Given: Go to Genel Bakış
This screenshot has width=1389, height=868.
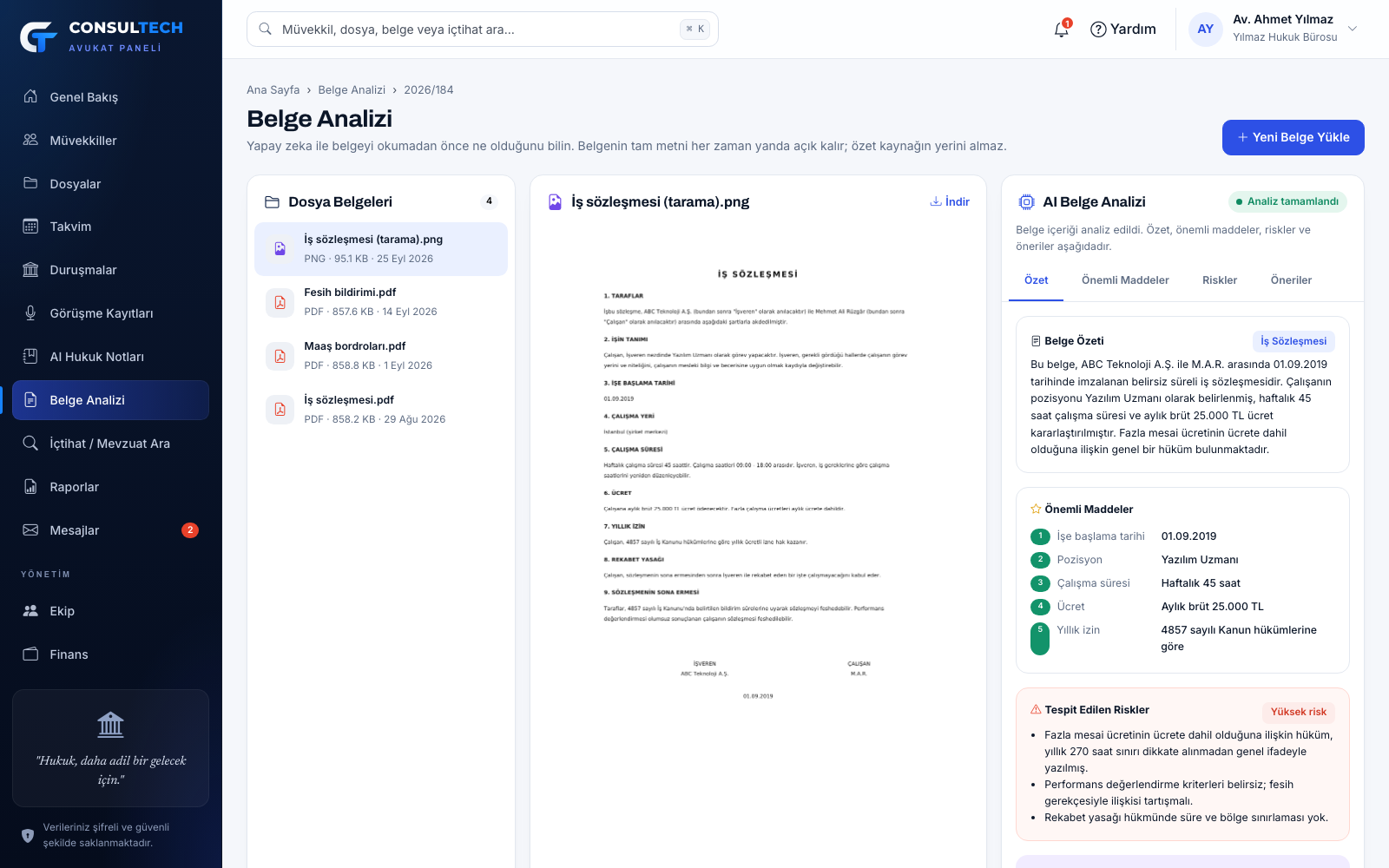Looking at the screenshot, I should click(x=110, y=96).
